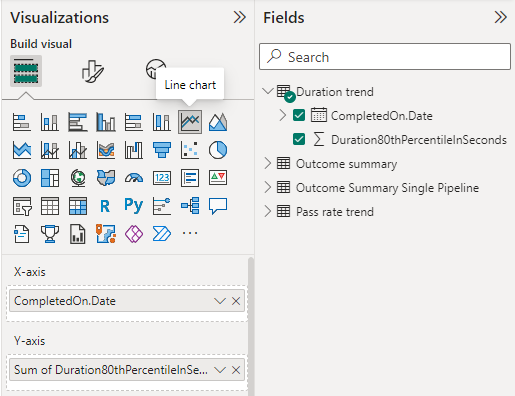This screenshot has width=515, height=396.
Task: Select the Pie chart visual
Action: (x=218, y=150)
